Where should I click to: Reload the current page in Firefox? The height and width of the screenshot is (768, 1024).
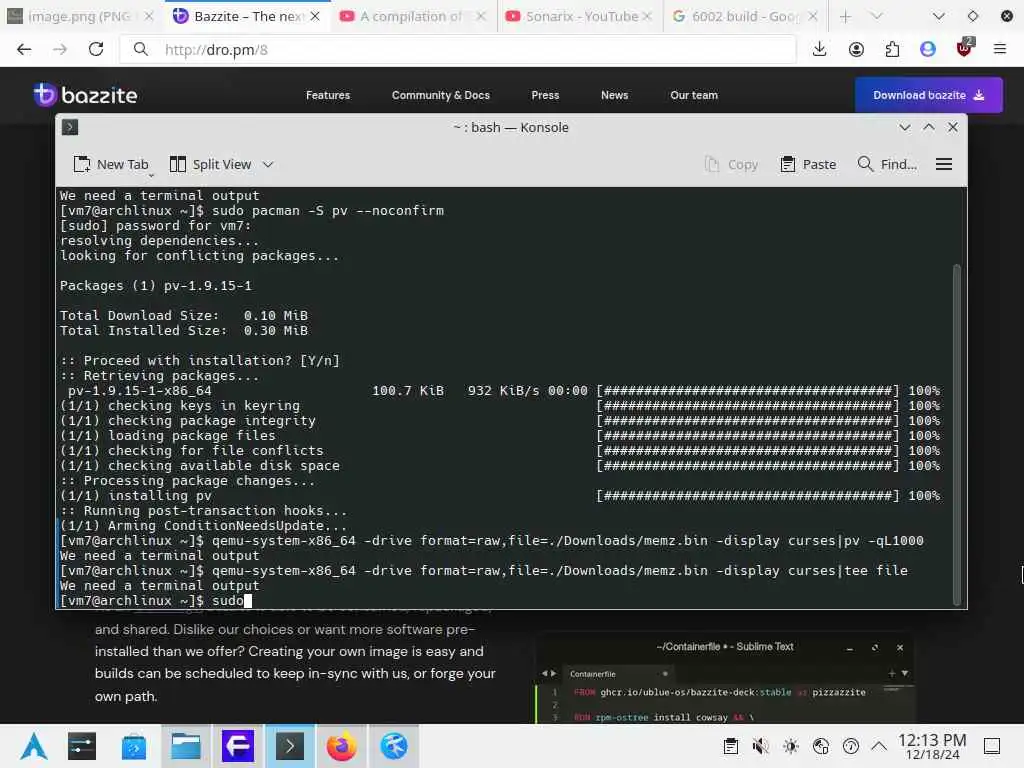tap(96, 50)
